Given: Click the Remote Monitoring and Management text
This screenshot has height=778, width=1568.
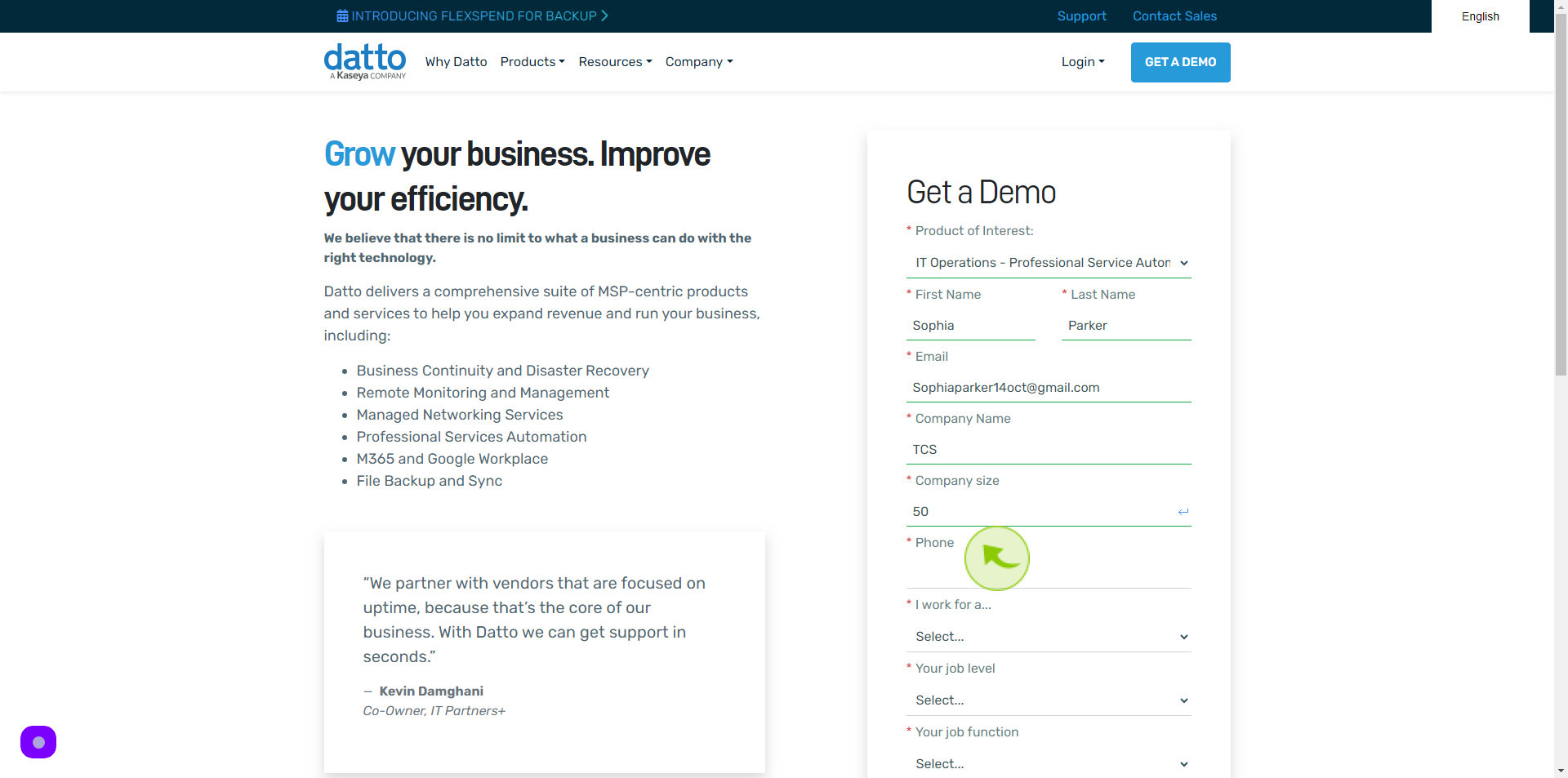Looking at the screenshot, I should pyautogui.click(x=483, y=393).
